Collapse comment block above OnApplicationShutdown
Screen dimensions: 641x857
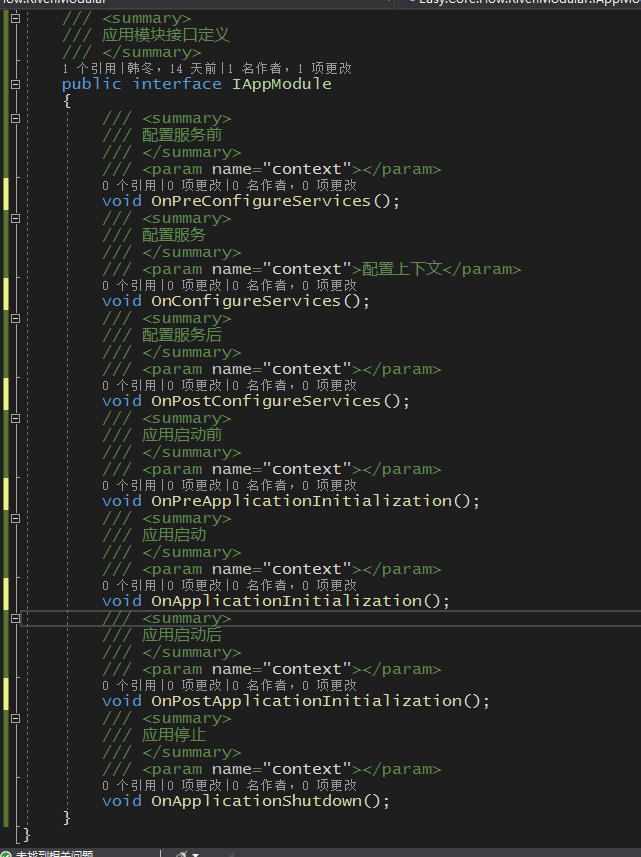tap(15, 719)
